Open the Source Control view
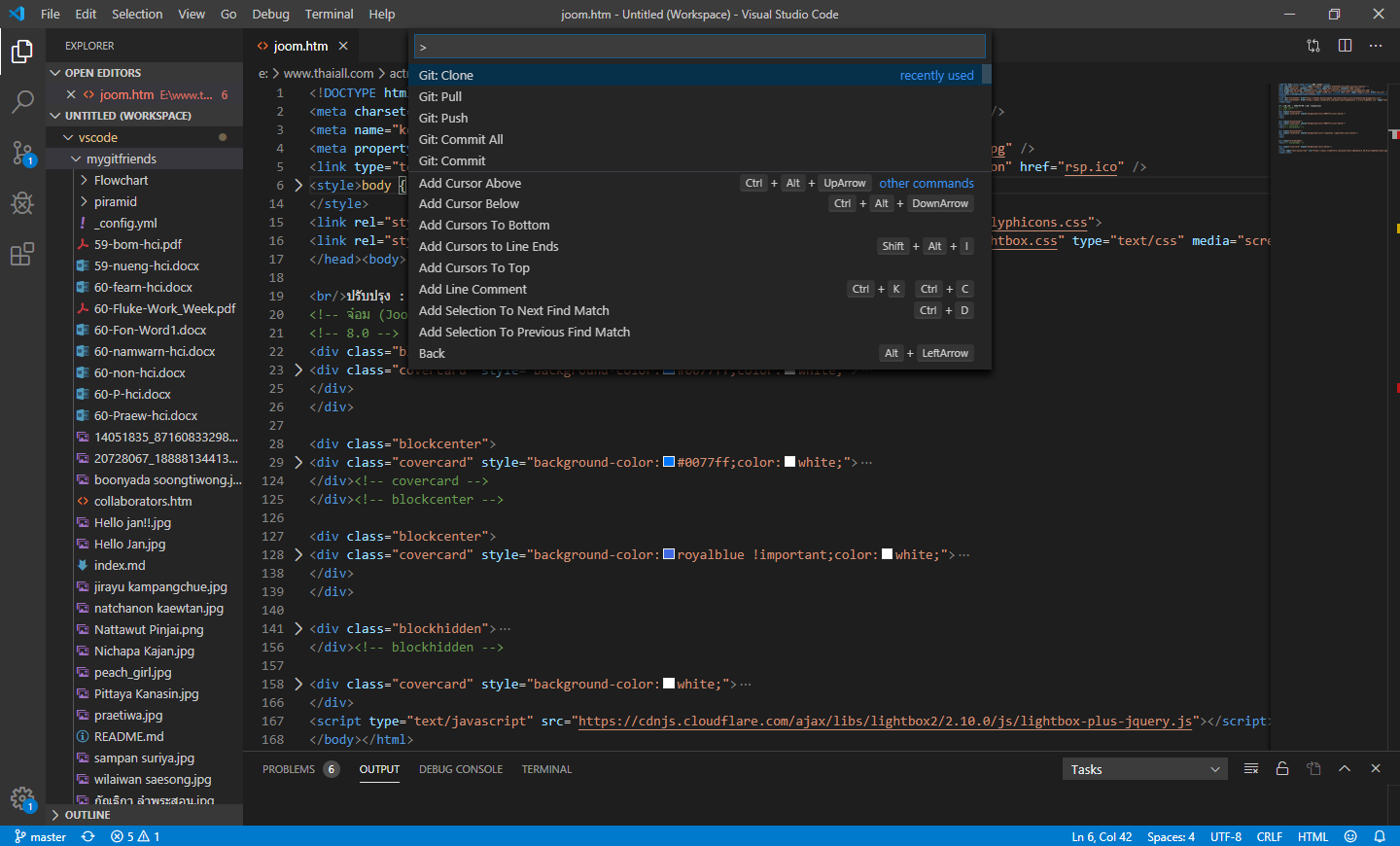Screen dimensions: 1400x846 click(22, 153)
